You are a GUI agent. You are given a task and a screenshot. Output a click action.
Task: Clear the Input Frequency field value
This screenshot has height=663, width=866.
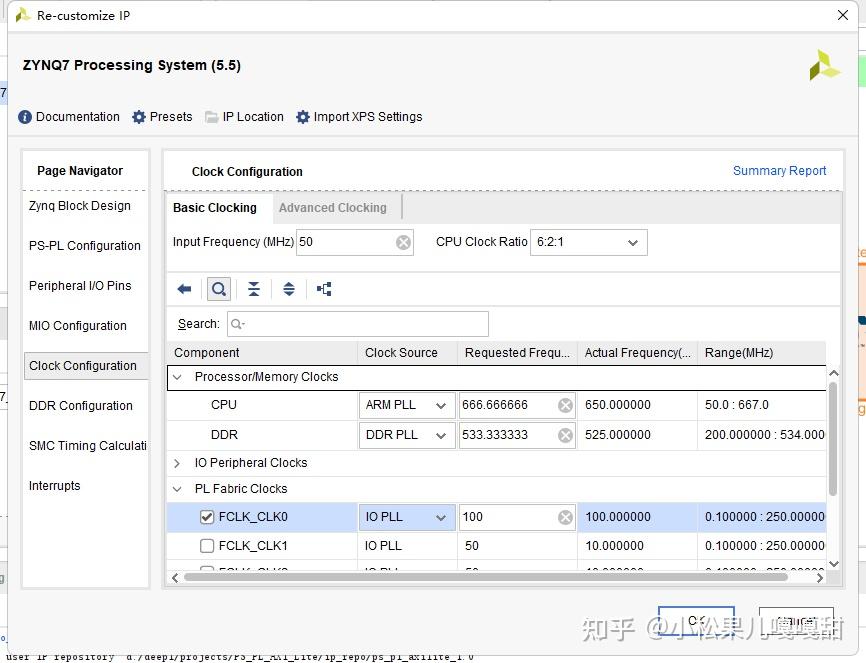tap(403, 242)
